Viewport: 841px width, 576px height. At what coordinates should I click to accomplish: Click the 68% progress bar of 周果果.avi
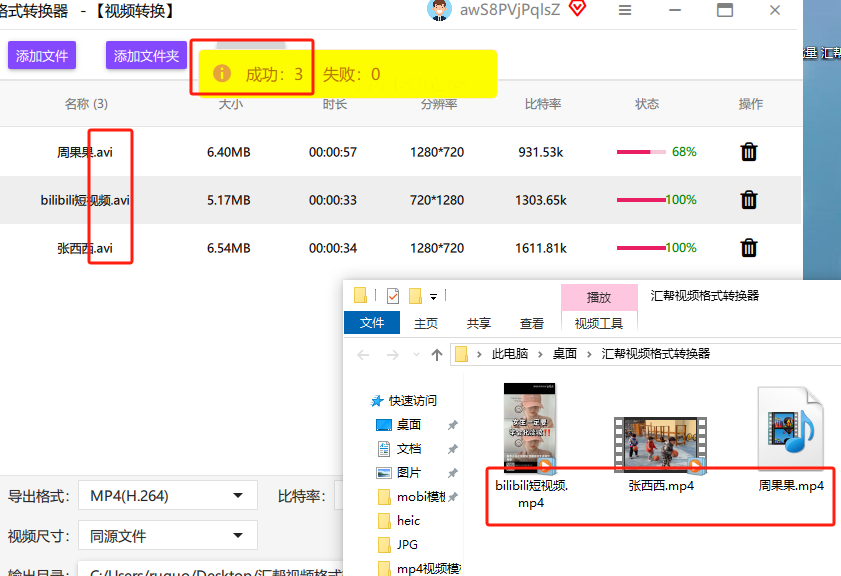coord(641,152)
